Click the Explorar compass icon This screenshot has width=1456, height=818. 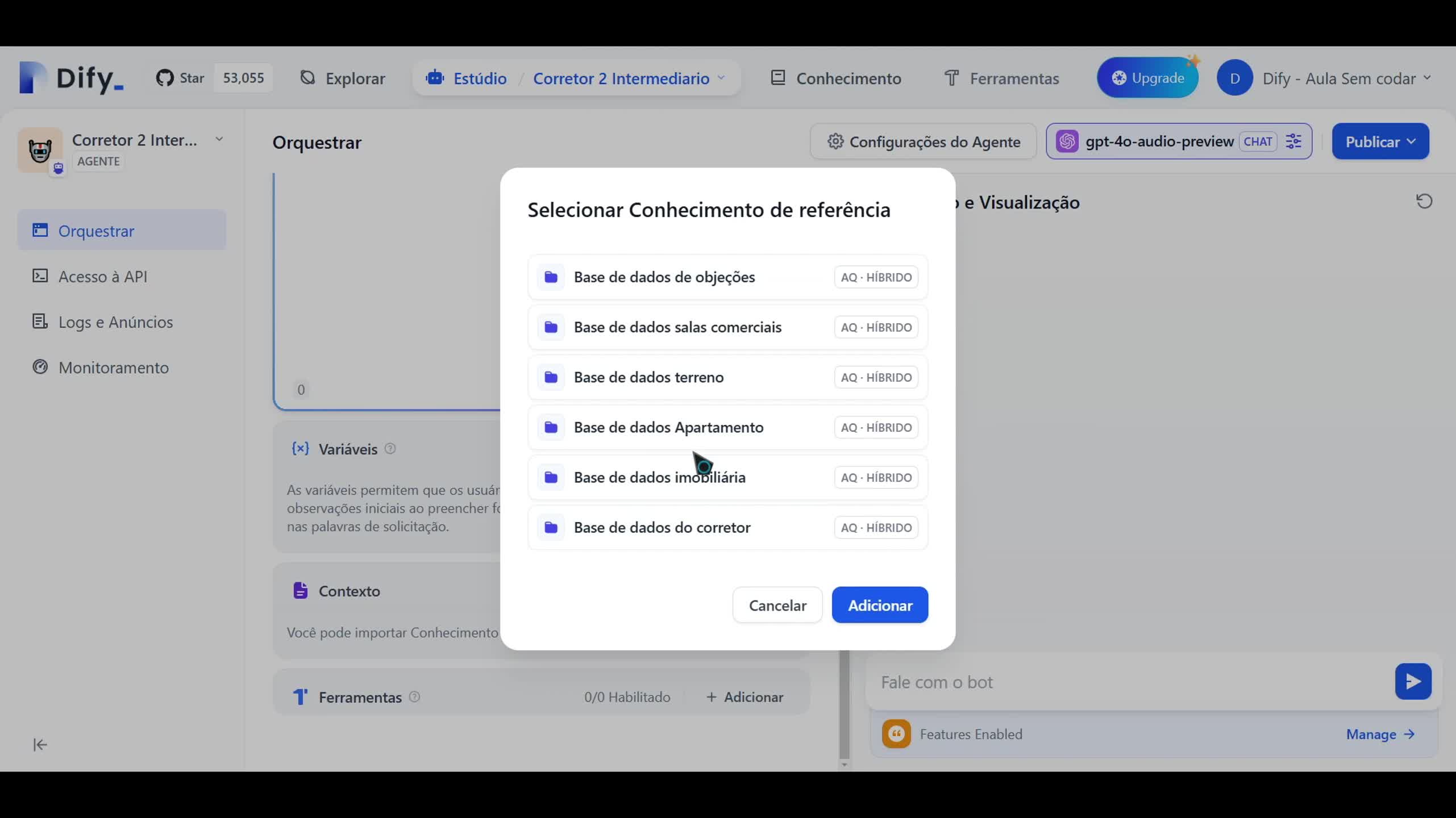(307, 78)
